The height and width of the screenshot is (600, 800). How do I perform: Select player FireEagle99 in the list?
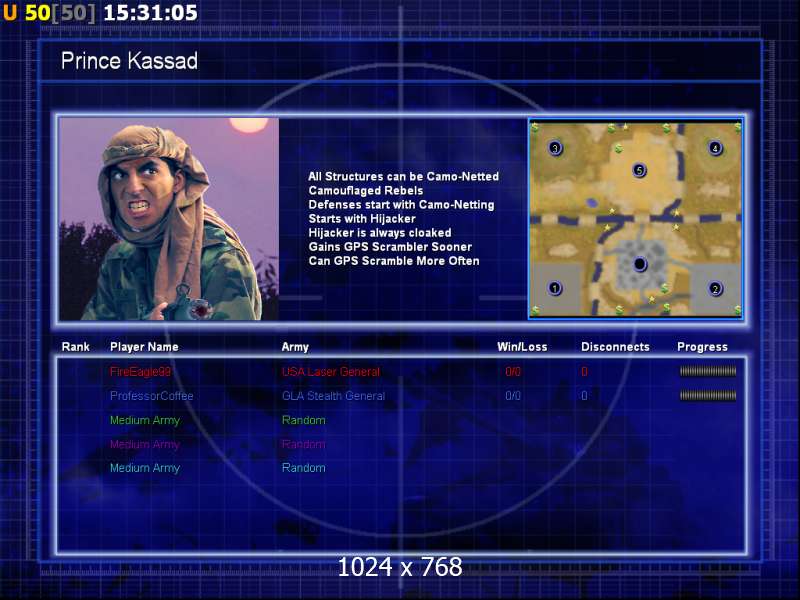[140, 371]
